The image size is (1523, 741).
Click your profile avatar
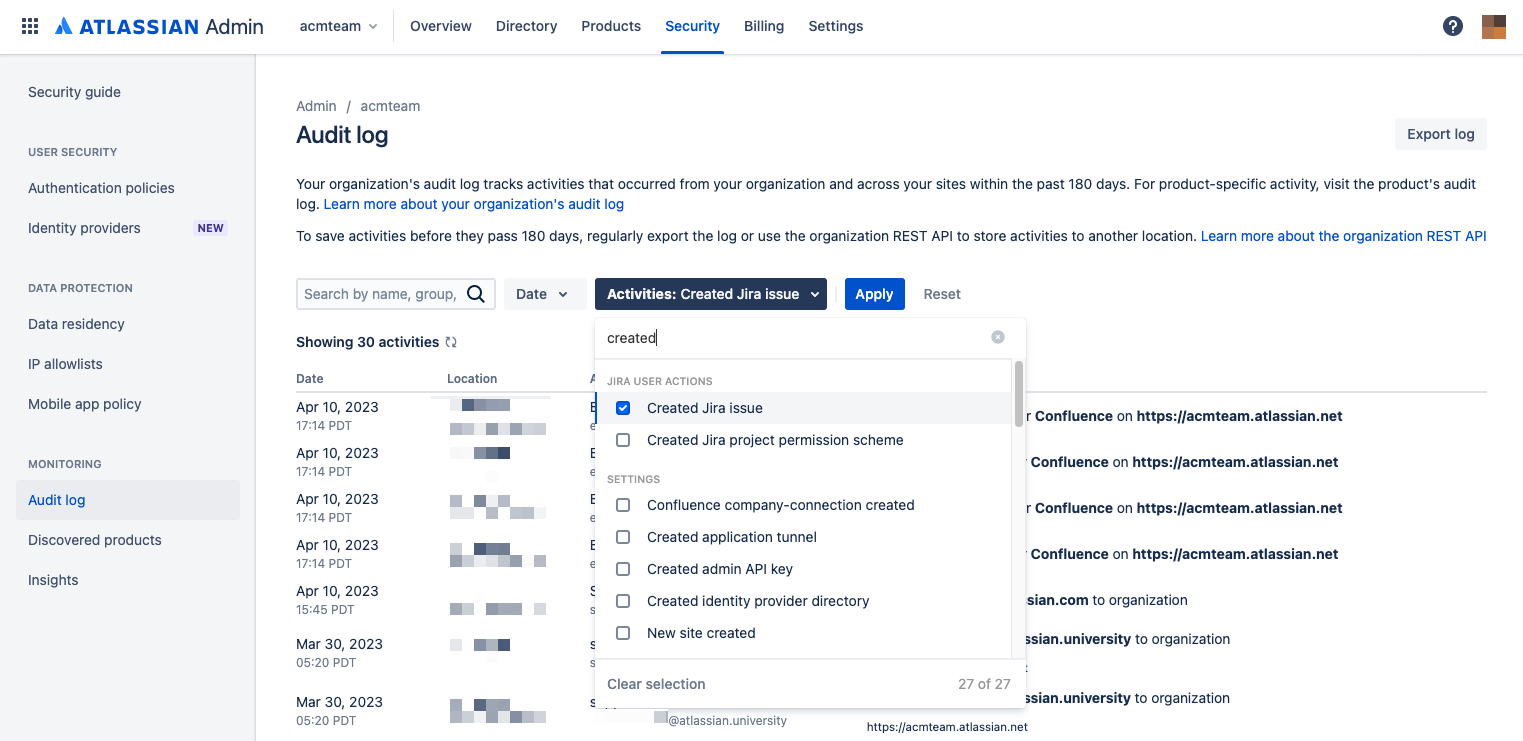click(1493, 26)
